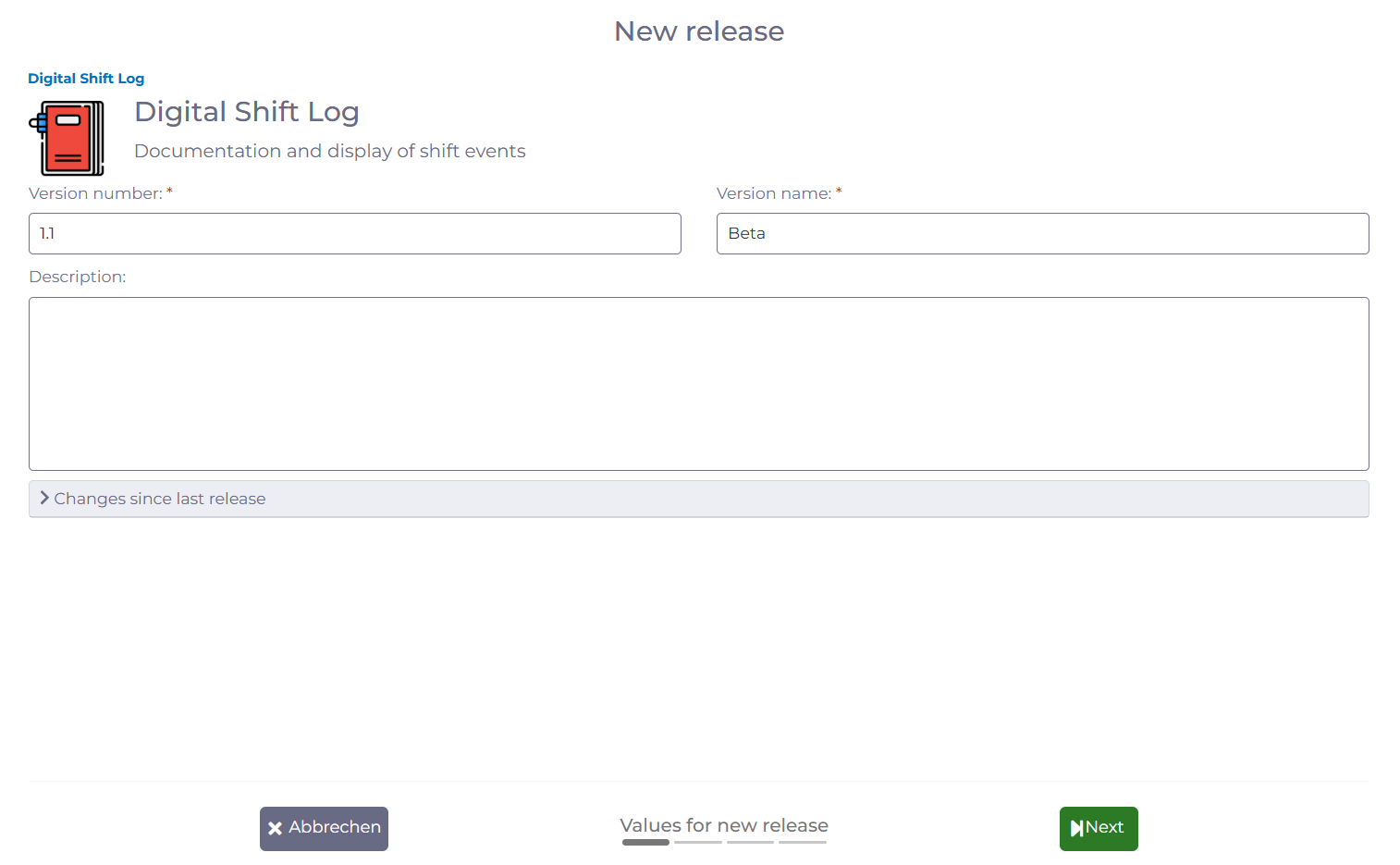Click the shift events description subtitle

tap(329, 150)
